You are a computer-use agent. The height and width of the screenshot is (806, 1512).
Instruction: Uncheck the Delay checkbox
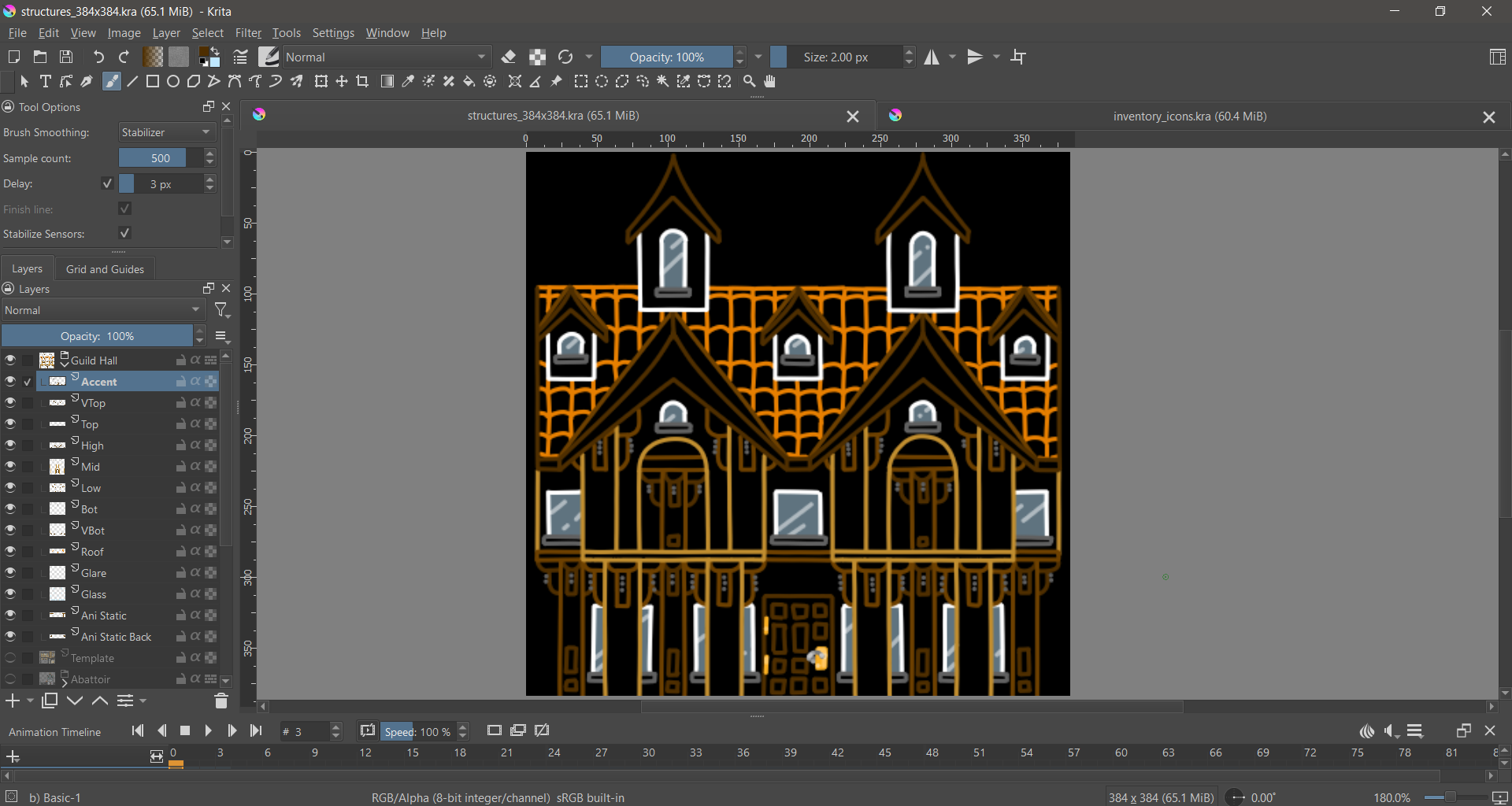click(108, 184)
